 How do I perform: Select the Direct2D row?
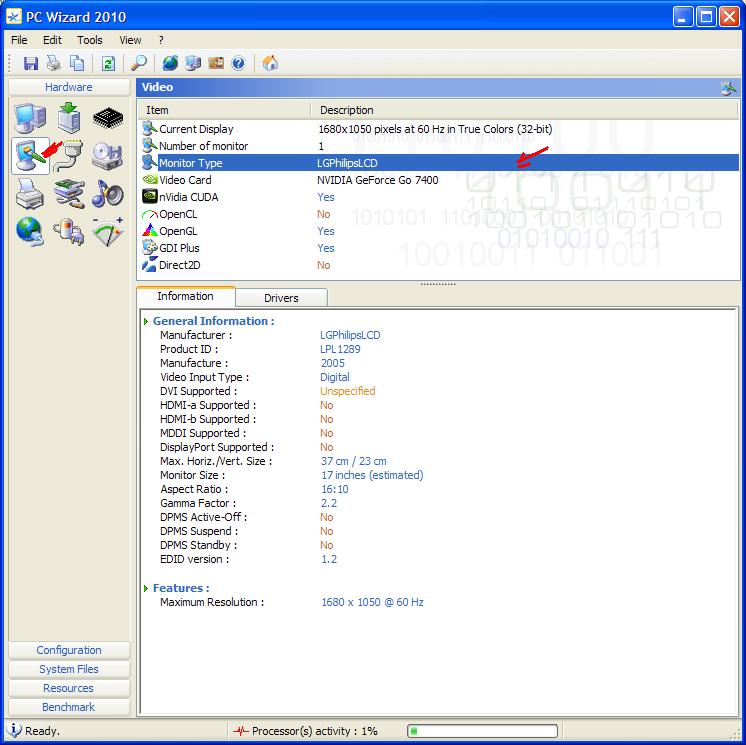pyautogui.click(x=439, y=265)
